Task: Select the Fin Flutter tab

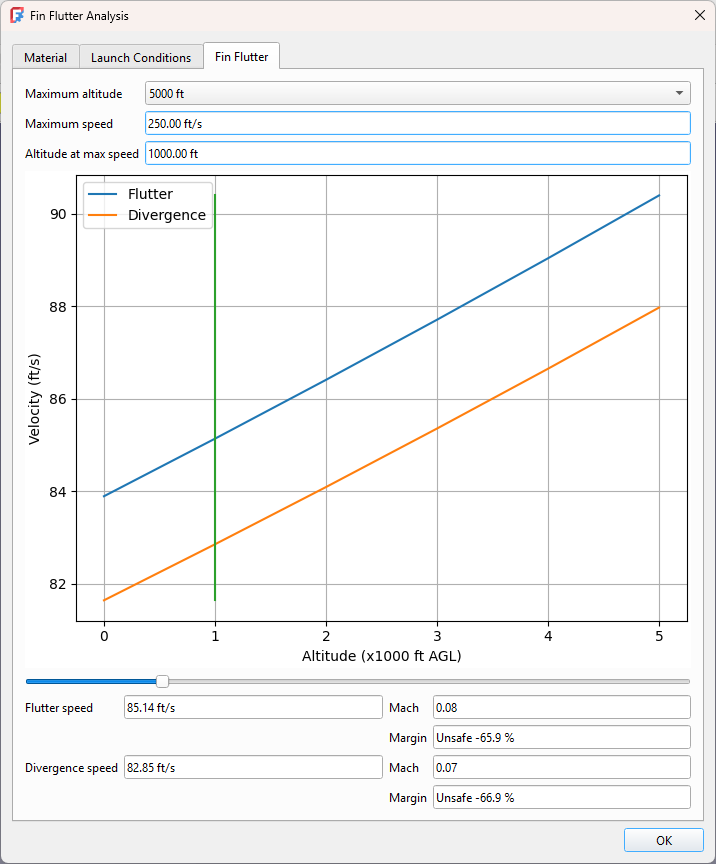Action: (x=241, y=57)
